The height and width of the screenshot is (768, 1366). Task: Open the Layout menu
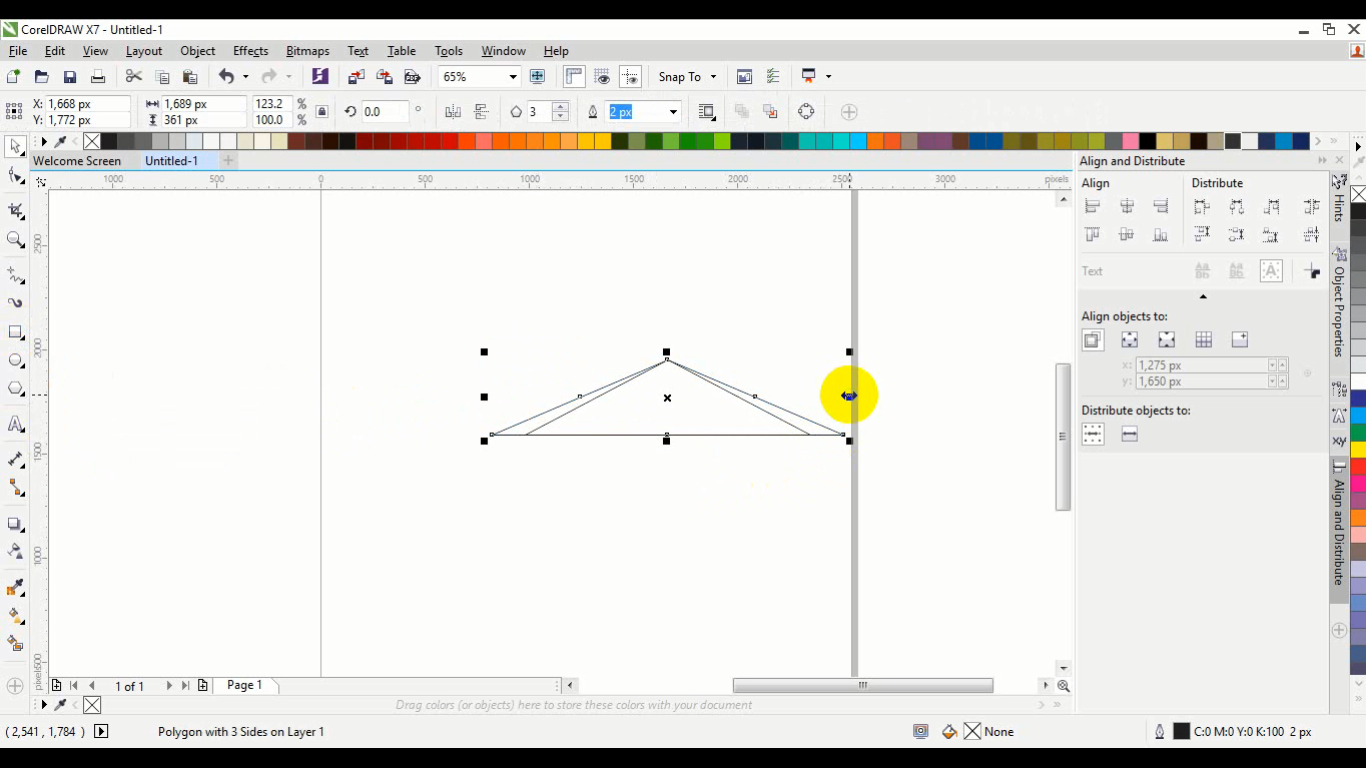point(143,51)
